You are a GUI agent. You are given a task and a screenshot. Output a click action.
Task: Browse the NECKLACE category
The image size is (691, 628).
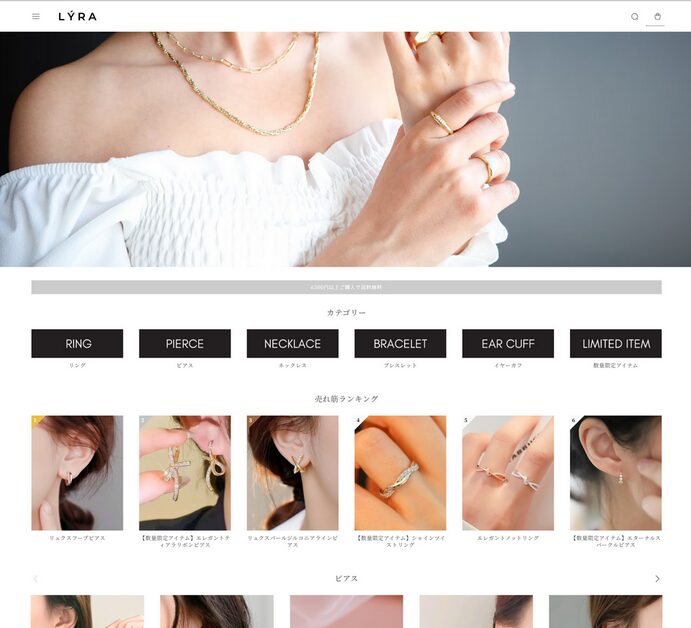click(x=292, y=343)
